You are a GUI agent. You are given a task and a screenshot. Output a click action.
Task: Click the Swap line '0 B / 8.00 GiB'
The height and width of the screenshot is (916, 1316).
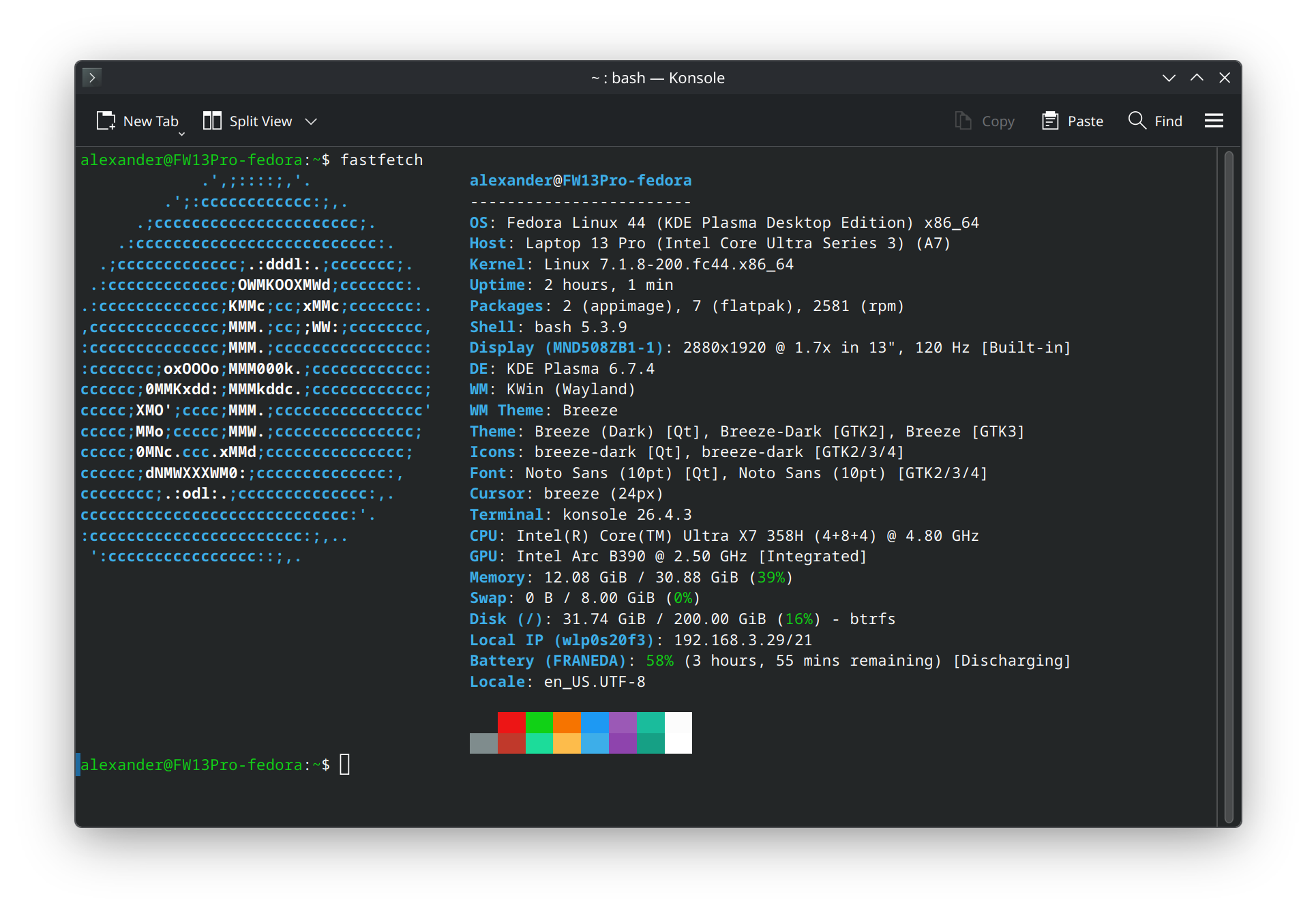point(585,598)
